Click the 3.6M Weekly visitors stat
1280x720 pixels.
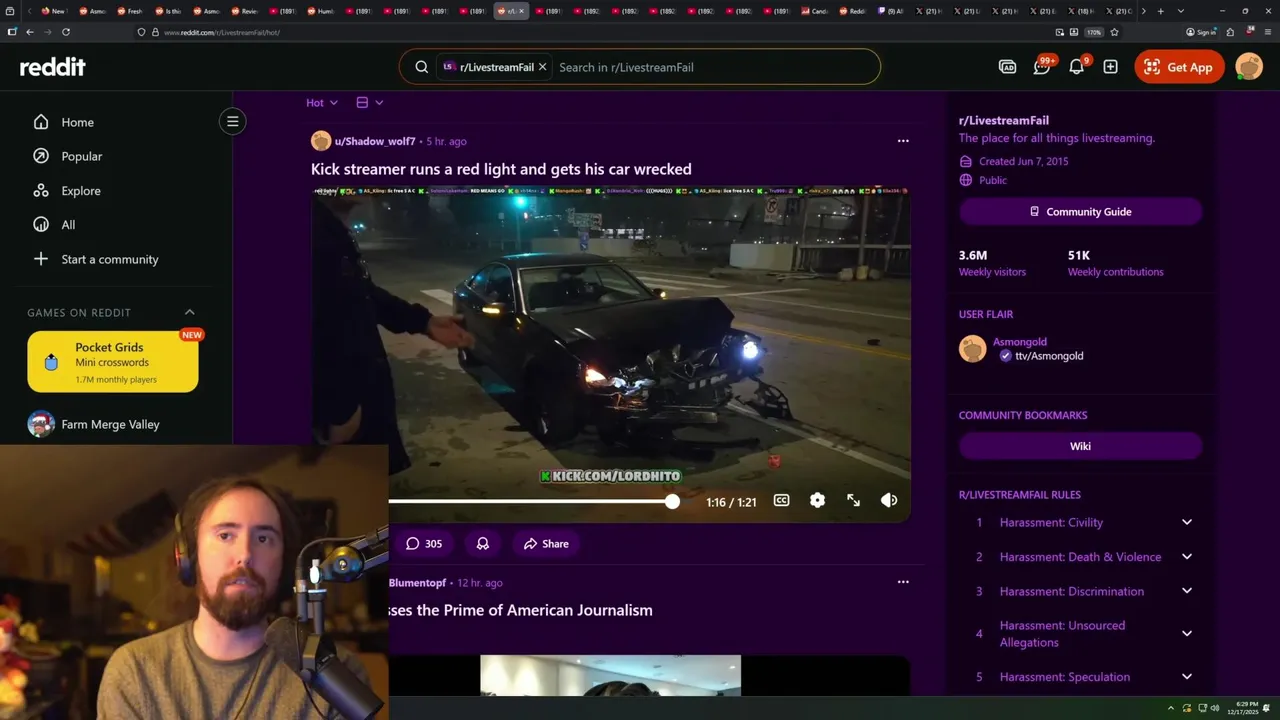tap(992, 263)
